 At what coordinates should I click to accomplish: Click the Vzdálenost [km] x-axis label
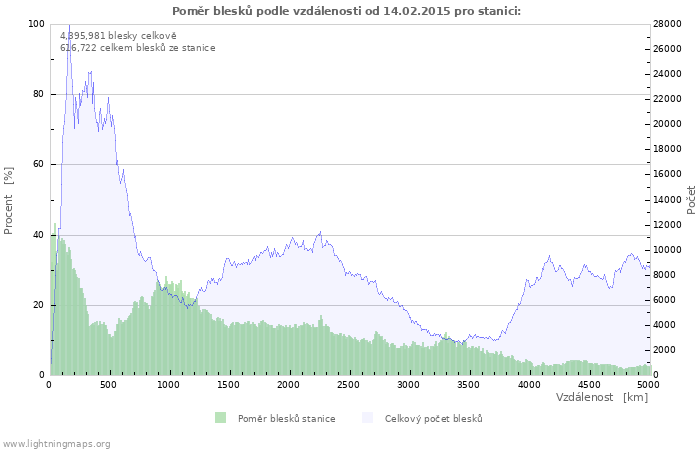point(602,398)
